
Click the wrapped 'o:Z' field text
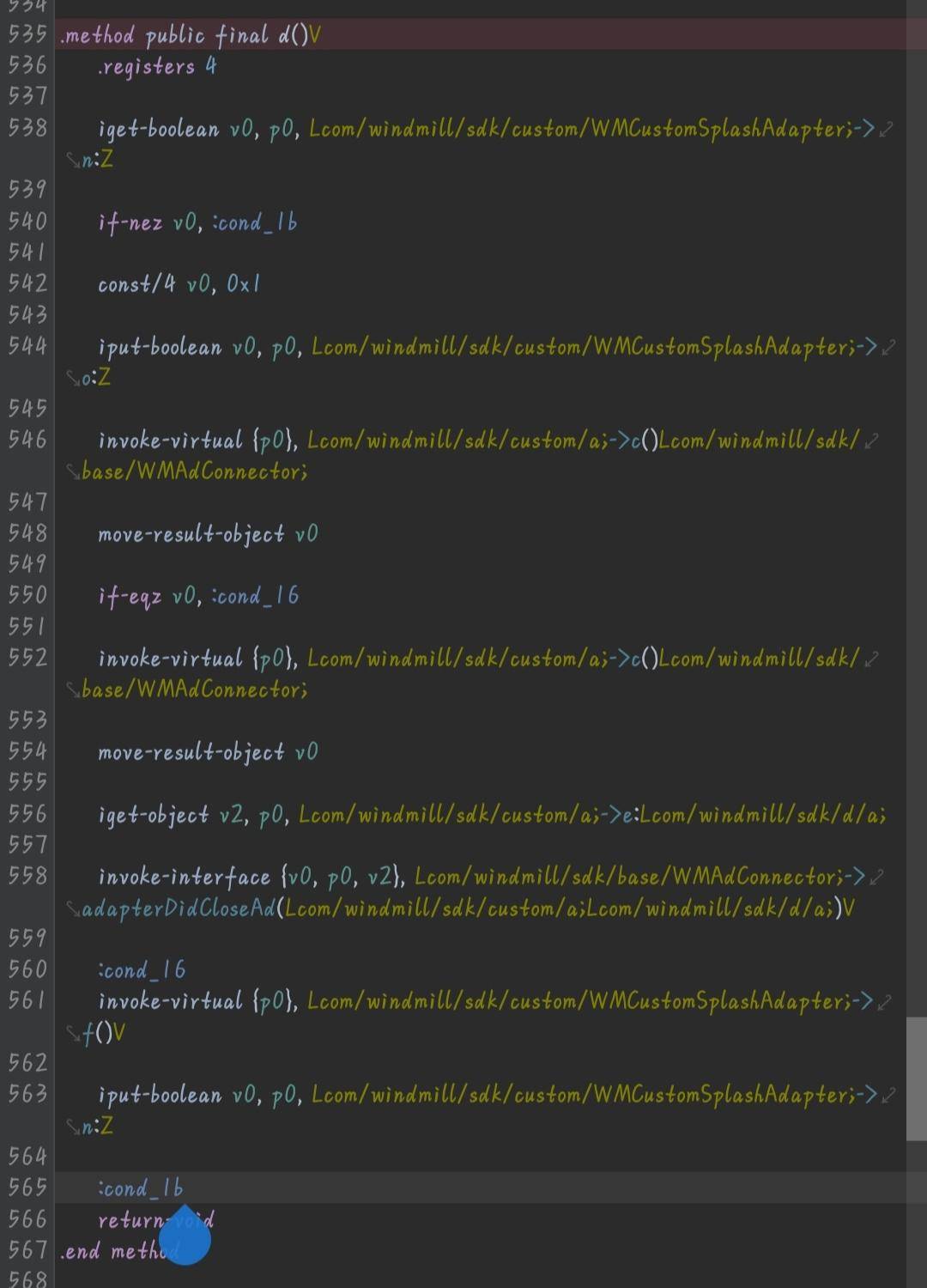(x=96, y=378)
